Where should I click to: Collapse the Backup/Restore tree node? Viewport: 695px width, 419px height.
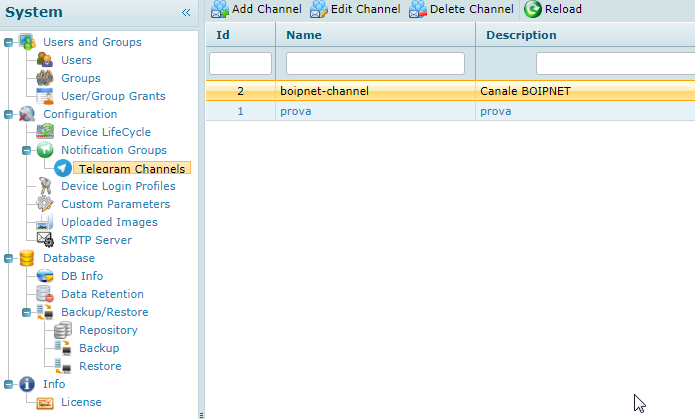27,313
